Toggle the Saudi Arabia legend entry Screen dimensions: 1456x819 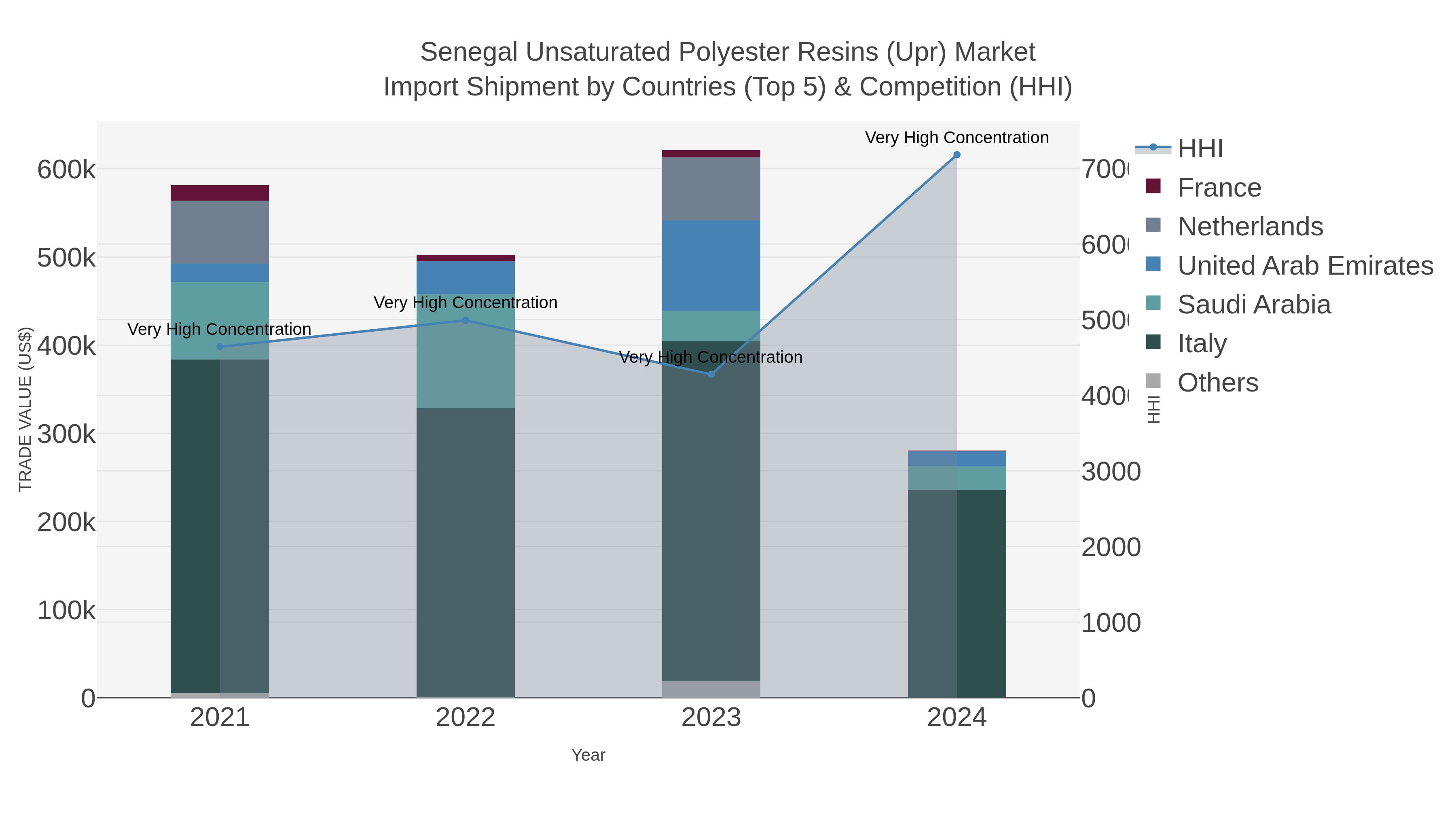(1238, 305)
